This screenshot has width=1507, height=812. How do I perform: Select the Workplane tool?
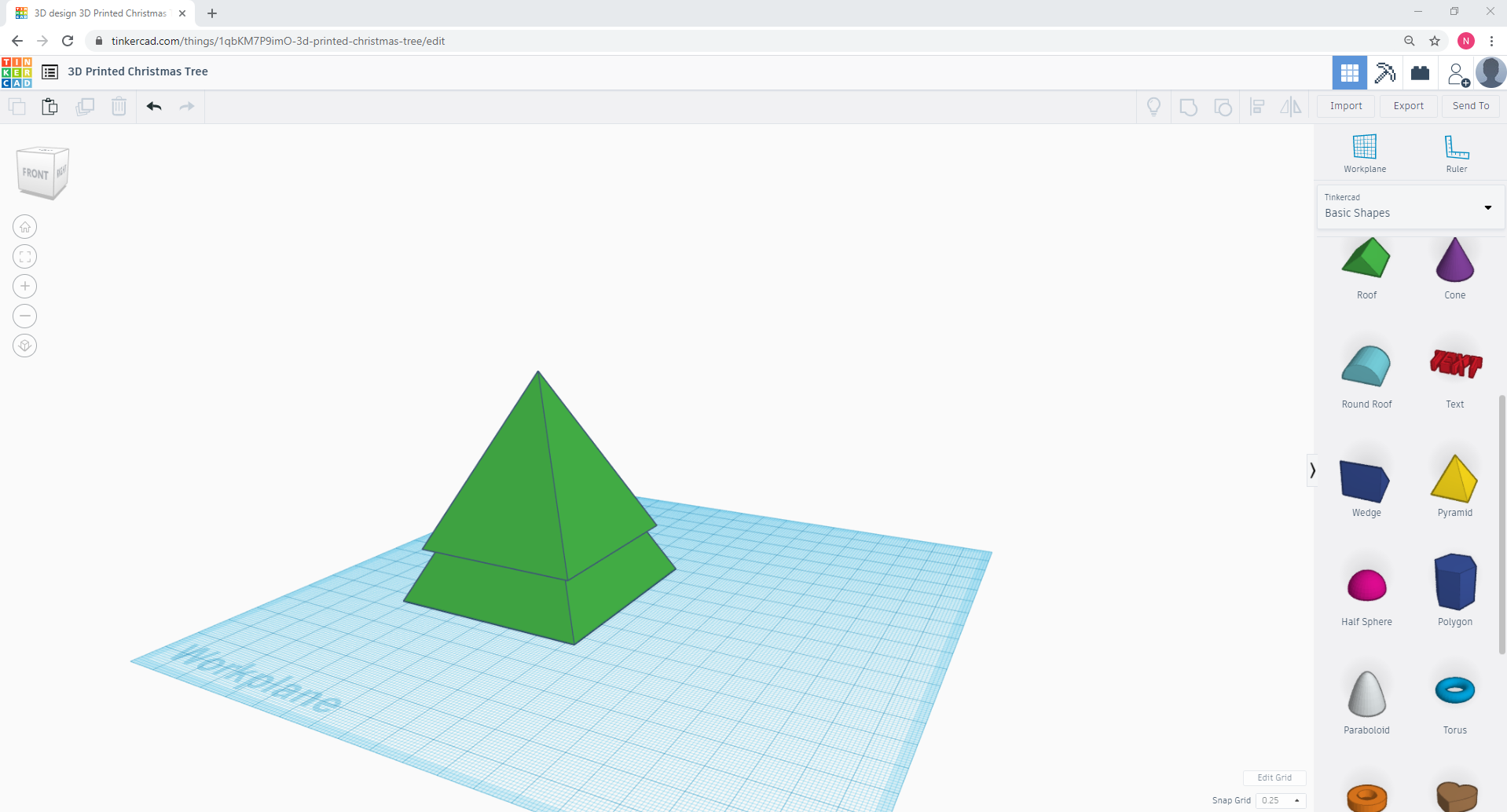[1365, 153]
